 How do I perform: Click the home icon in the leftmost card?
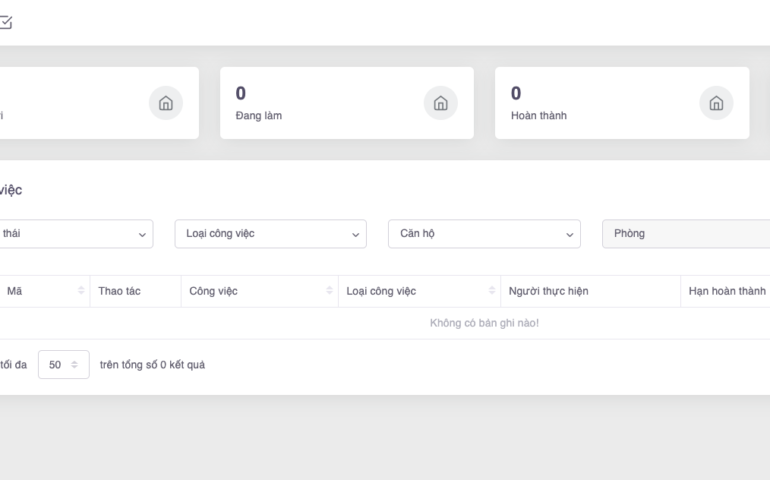pos(165,103)
